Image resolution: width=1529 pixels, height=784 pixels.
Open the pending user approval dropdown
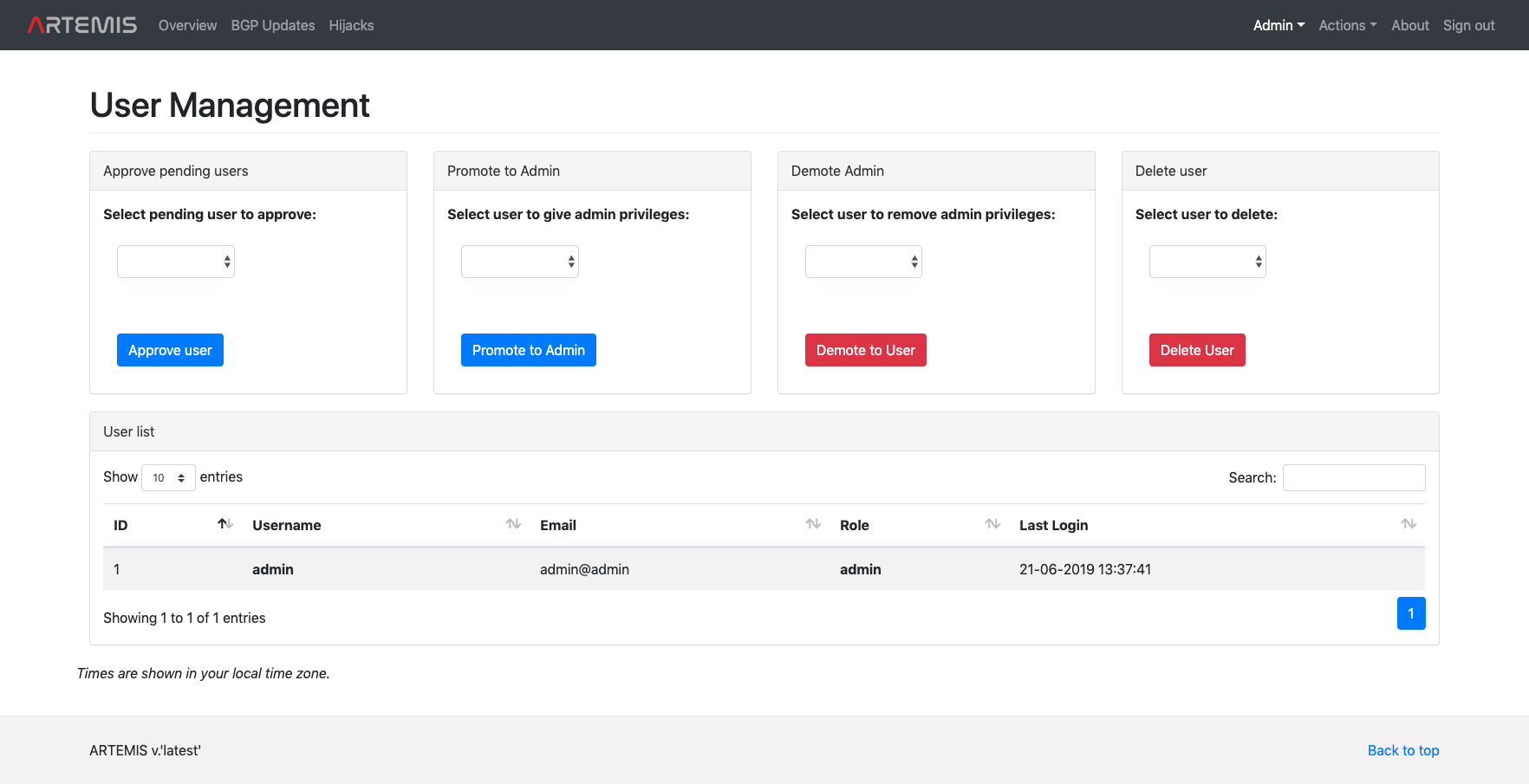[x=175, y=261]
